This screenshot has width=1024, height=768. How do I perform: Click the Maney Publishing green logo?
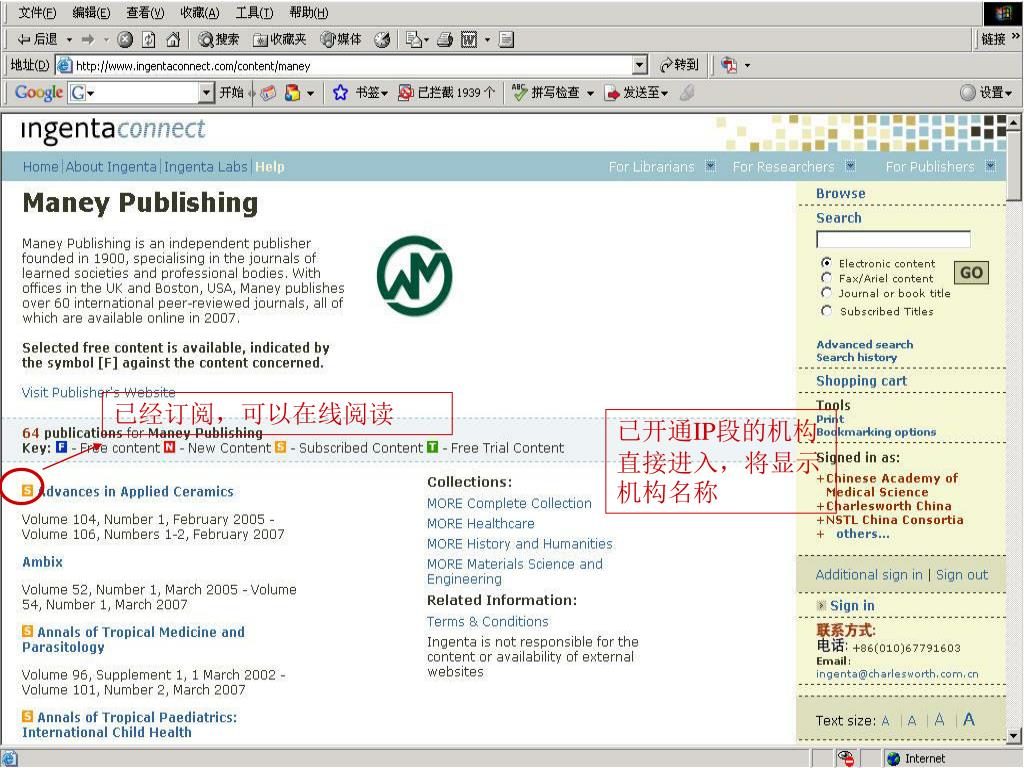coord(415,276)
